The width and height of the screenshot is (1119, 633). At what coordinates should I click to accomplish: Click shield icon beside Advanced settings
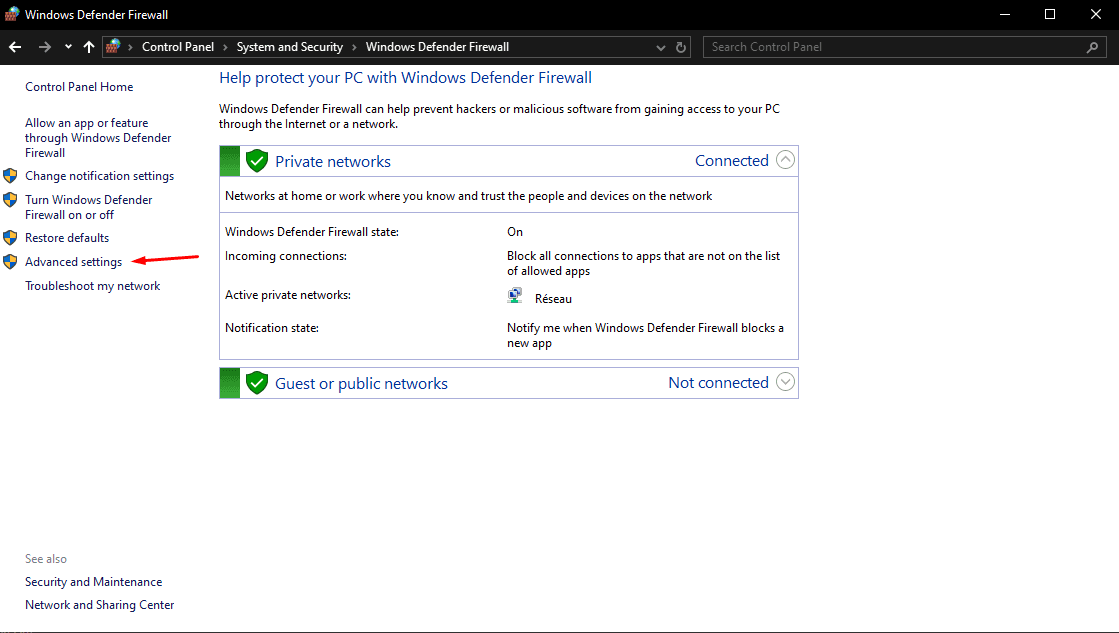pyautogui.click(x=10, y=262)
